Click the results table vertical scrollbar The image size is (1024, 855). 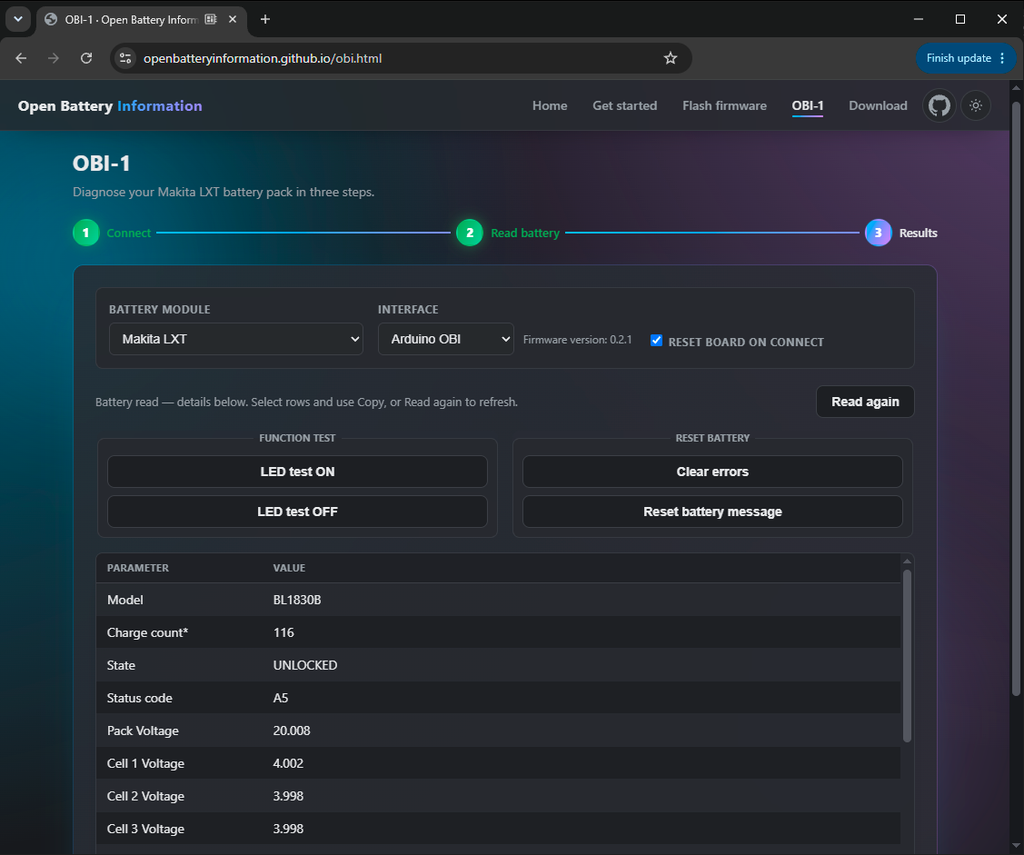(x=906, y=656)
